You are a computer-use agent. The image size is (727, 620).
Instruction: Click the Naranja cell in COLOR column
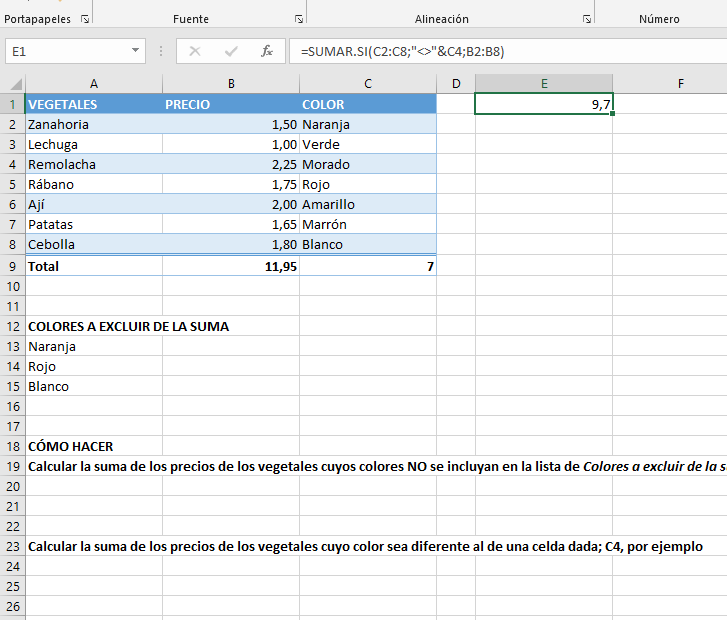pyautogui.click(x=368, y=124)
